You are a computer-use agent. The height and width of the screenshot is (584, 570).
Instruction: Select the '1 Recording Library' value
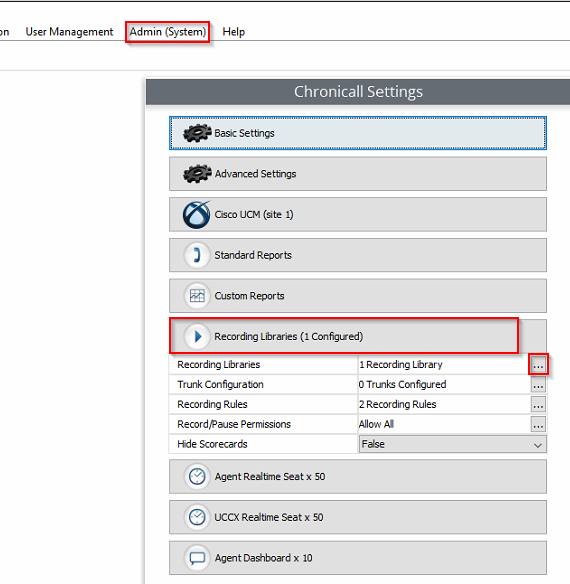[401, 365]
